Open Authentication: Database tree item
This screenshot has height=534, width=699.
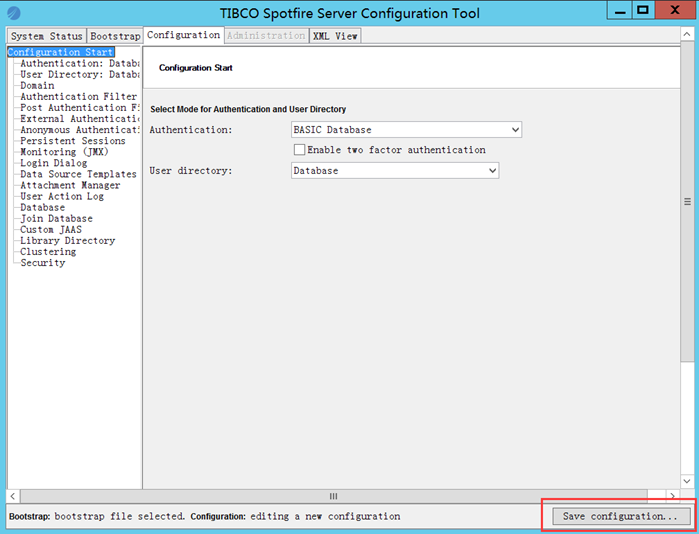pos(80,63)
